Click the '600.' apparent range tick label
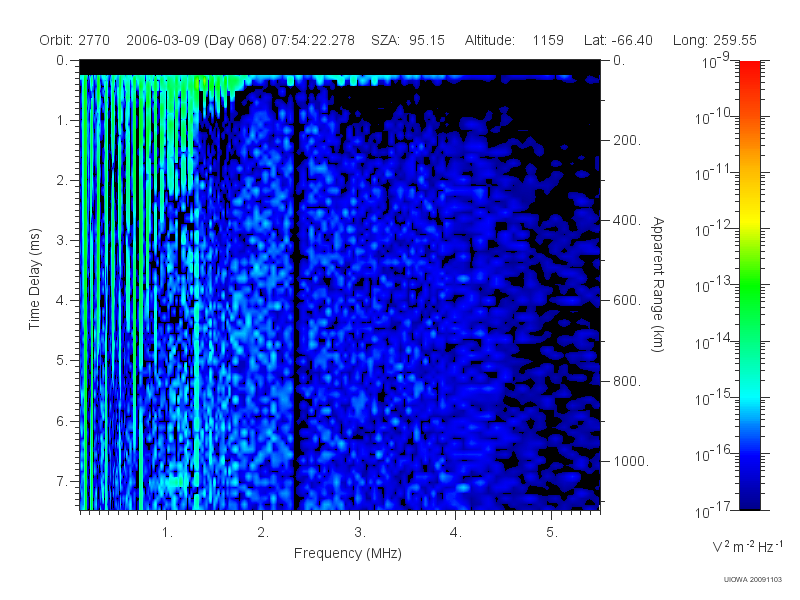 click(x=627, y=301)
